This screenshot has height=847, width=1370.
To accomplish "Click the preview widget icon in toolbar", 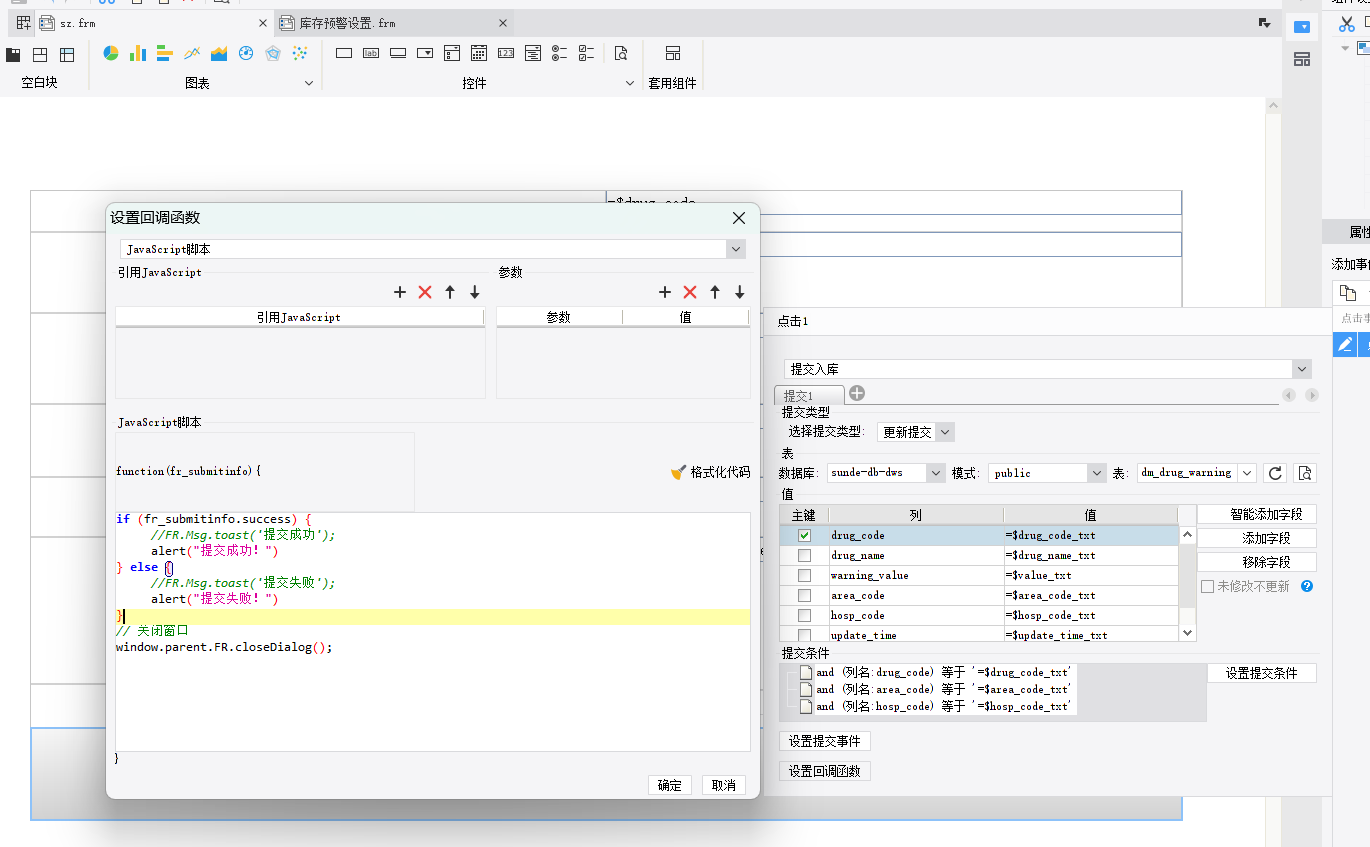I will click(x=621, y=53).
